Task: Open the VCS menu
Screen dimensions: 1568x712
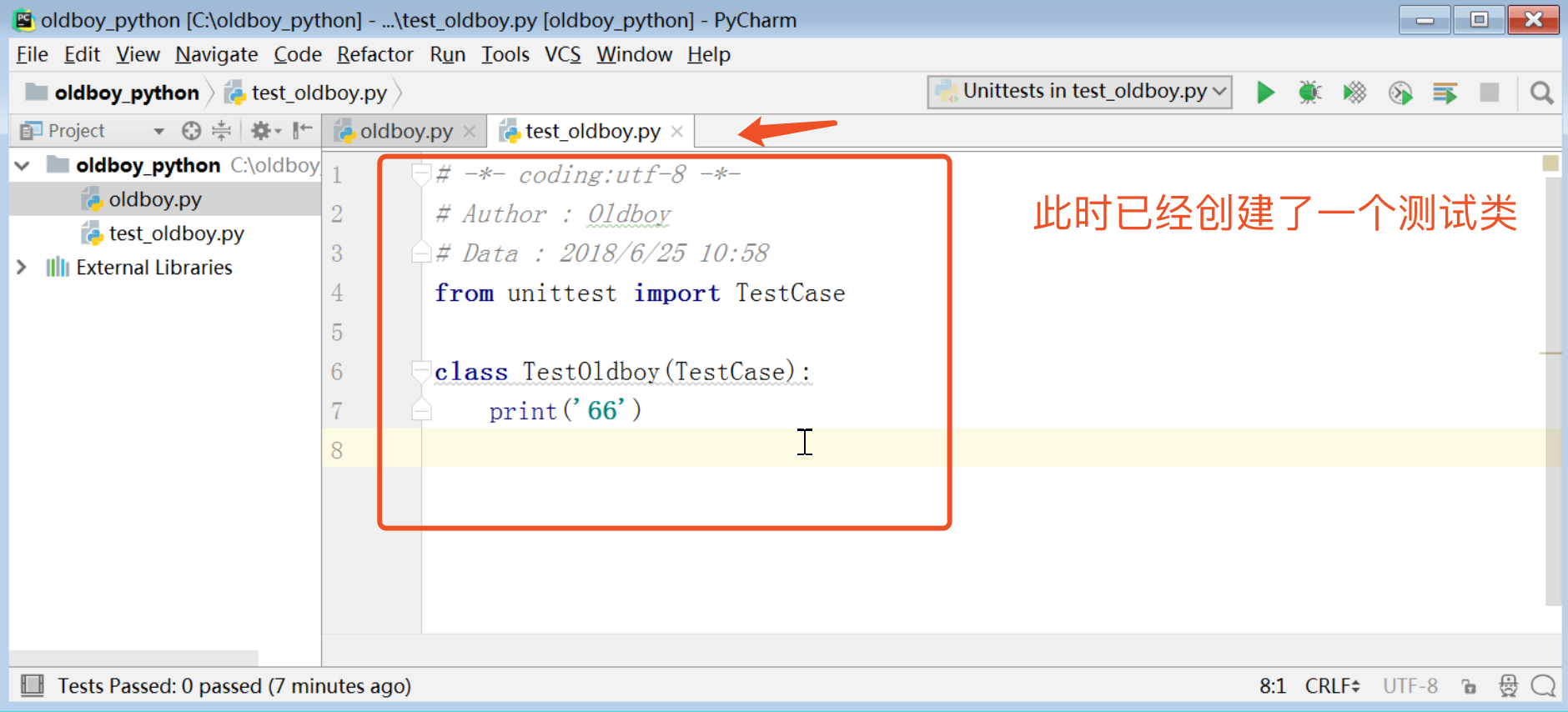Action: coord(563,55)
